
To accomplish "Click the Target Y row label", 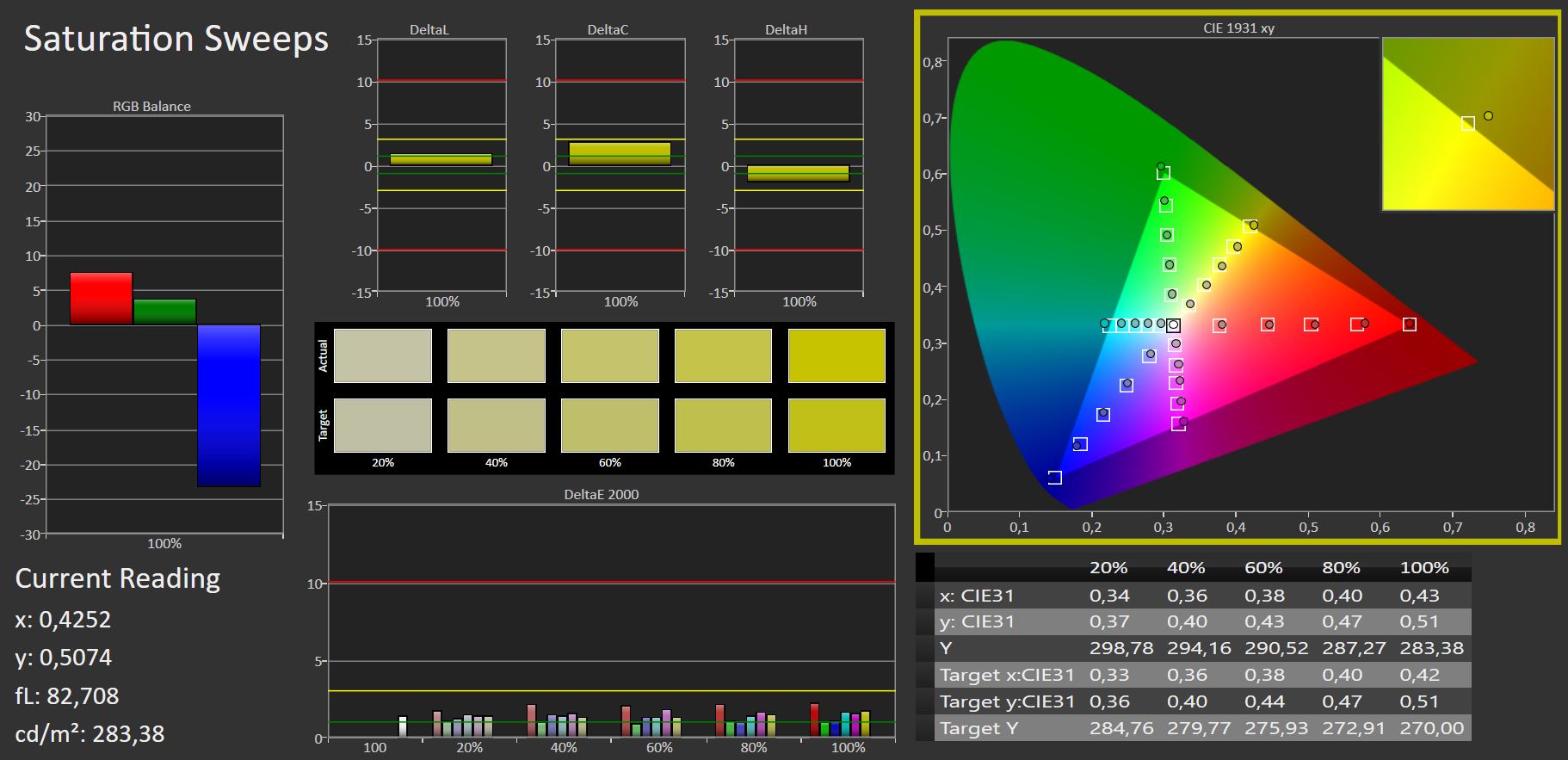I will [978, 728].
